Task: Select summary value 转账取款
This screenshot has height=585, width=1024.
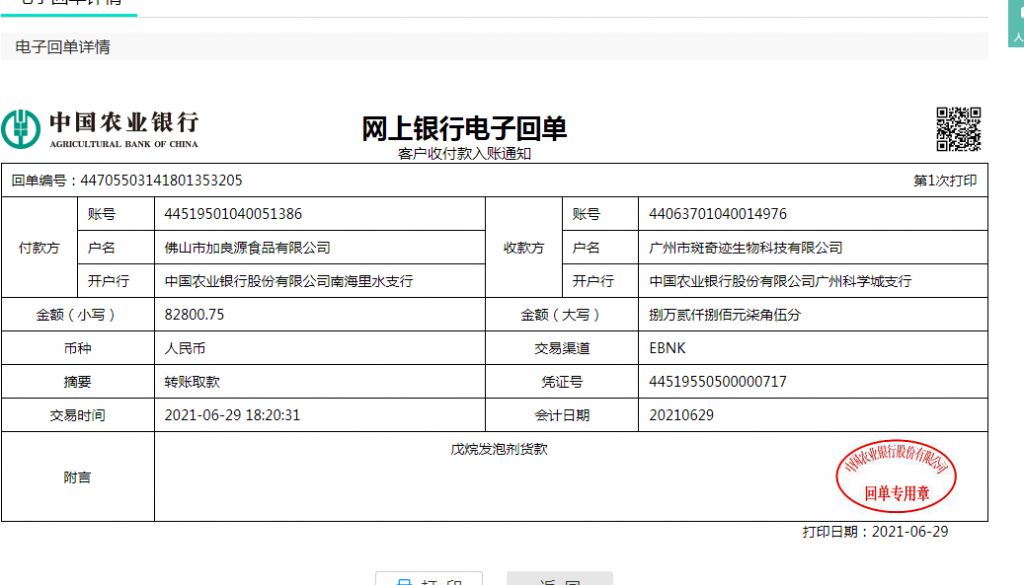Action: point(192,382)
